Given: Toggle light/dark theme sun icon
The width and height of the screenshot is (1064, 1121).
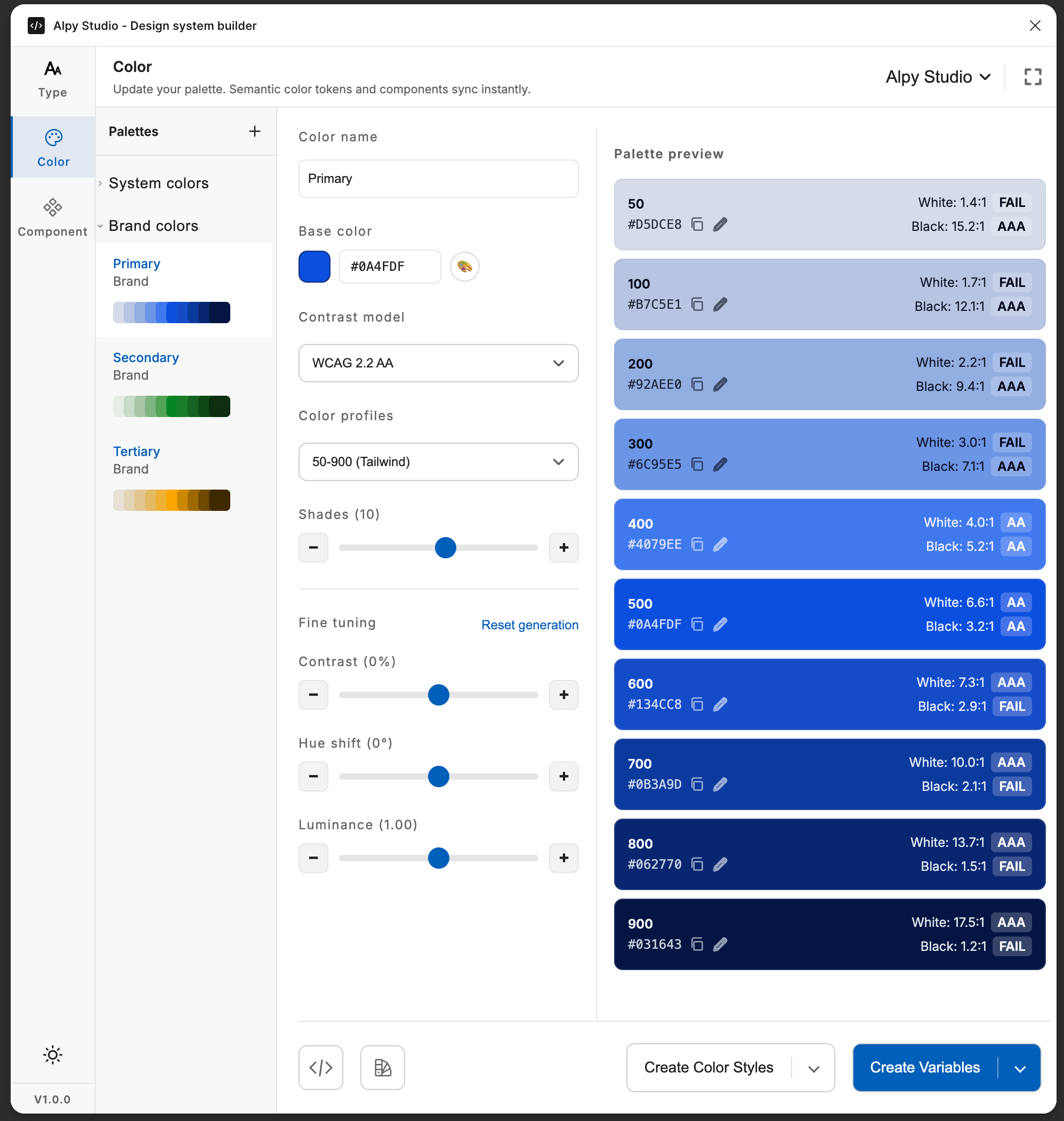Looking at the screenshot, I should coord(53,1055).
